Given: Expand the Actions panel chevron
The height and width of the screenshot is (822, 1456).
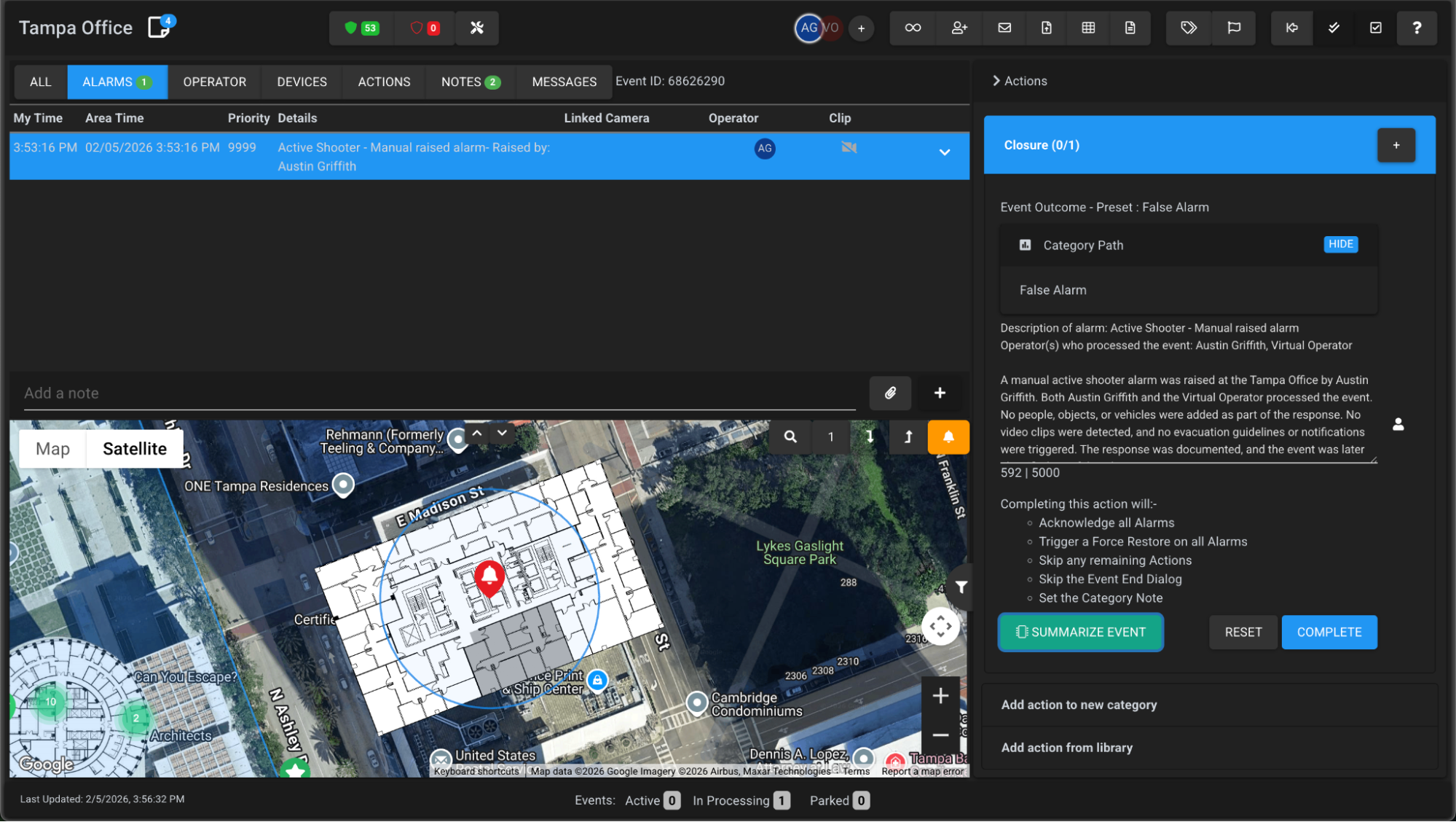Looking at the screenshot, I should pyautogui.click(x=996, y=81).
